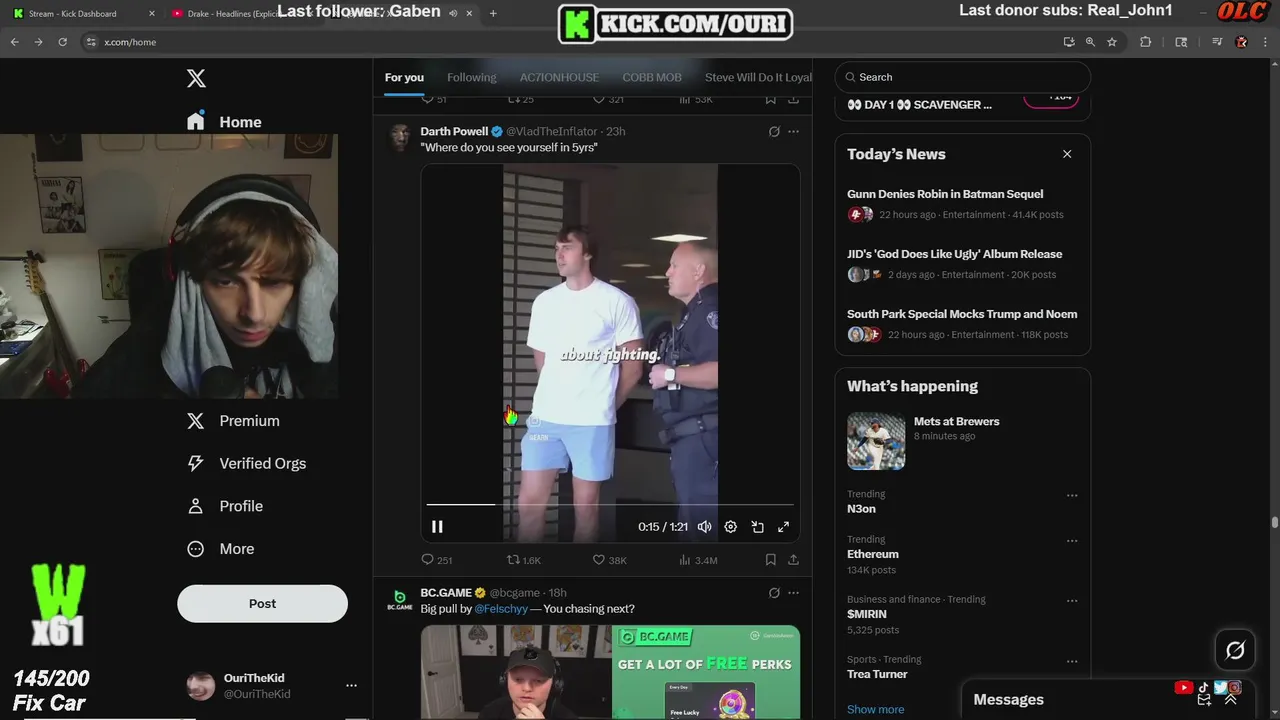1280x720 pixels.
Task: Open Profile in the sidebar
Action: (225, 506)
